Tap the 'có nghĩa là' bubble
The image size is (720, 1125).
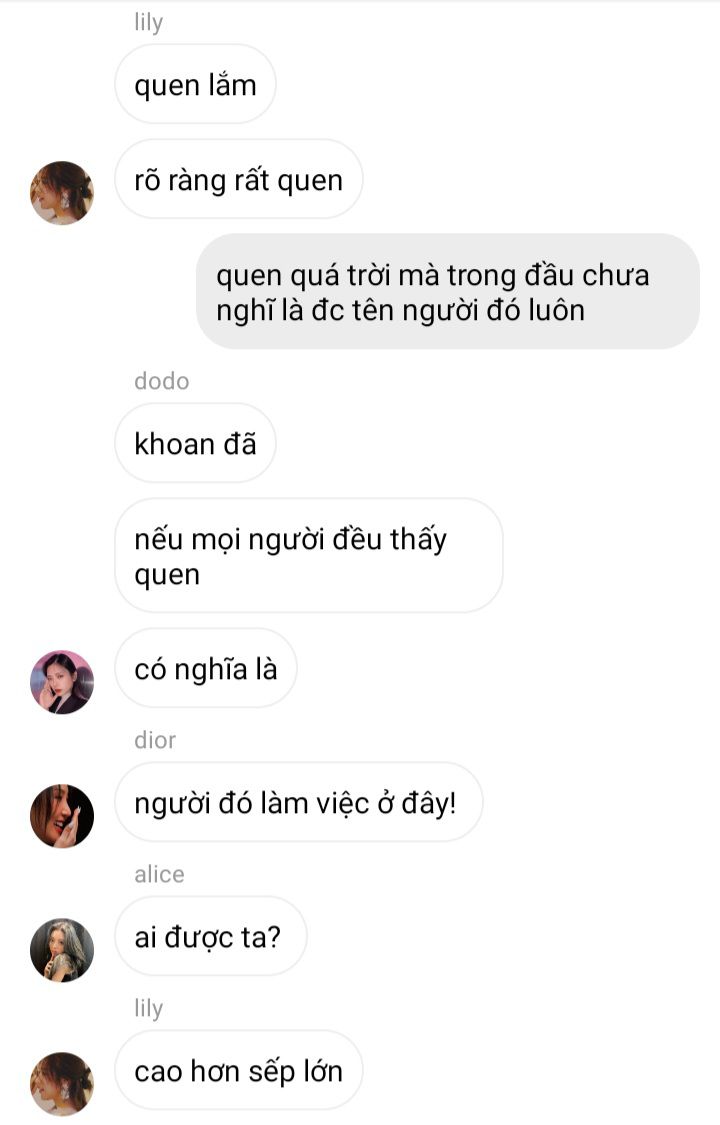click(x=206, y=668)
